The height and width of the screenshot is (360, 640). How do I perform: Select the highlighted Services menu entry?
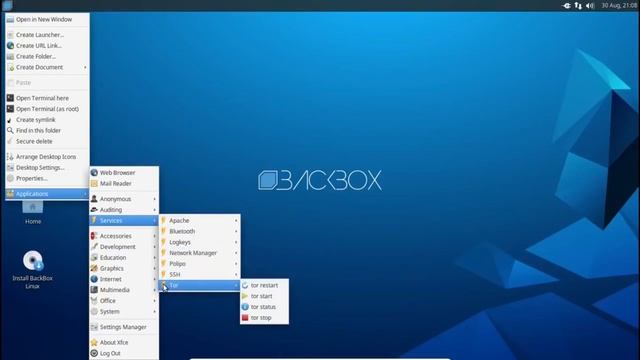point(124,220)
